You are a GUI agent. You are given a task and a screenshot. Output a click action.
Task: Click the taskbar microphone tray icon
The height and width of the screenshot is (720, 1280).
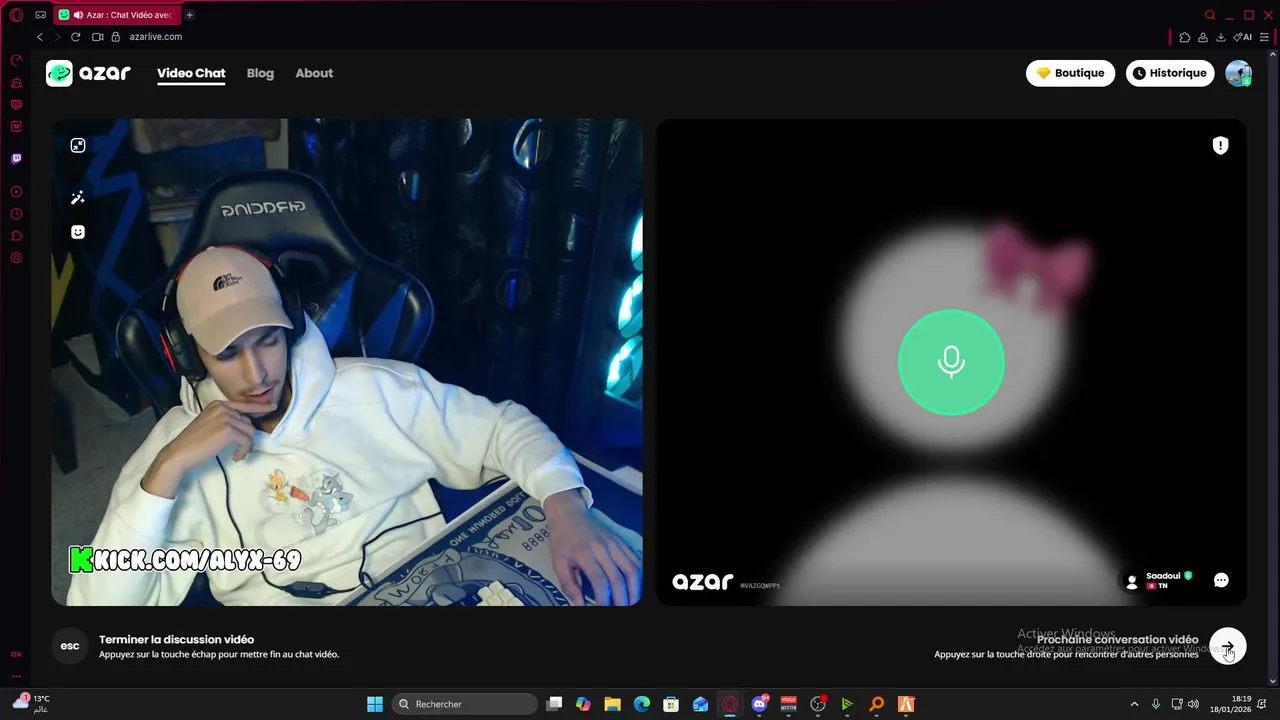pos(1156,704)
